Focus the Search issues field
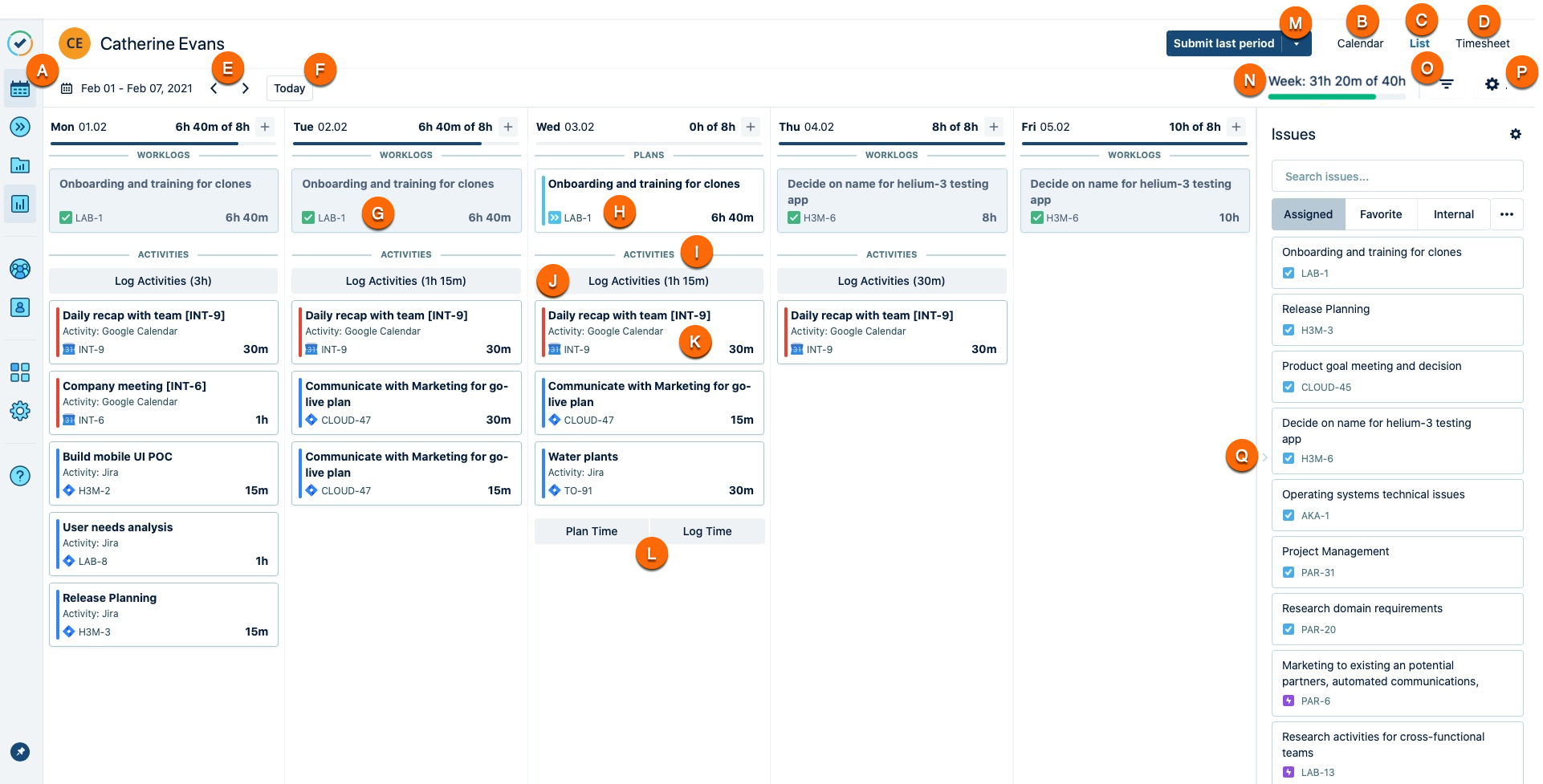The width and height of the screenshot is (1543, 784). (1397, 177)
